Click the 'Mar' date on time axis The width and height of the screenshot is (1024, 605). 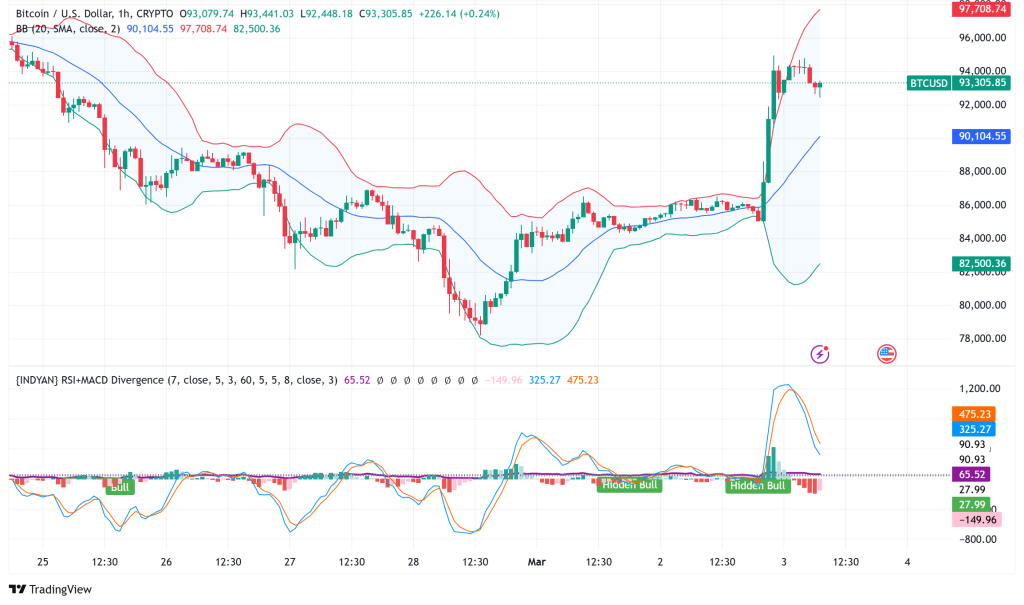(536, 562)
